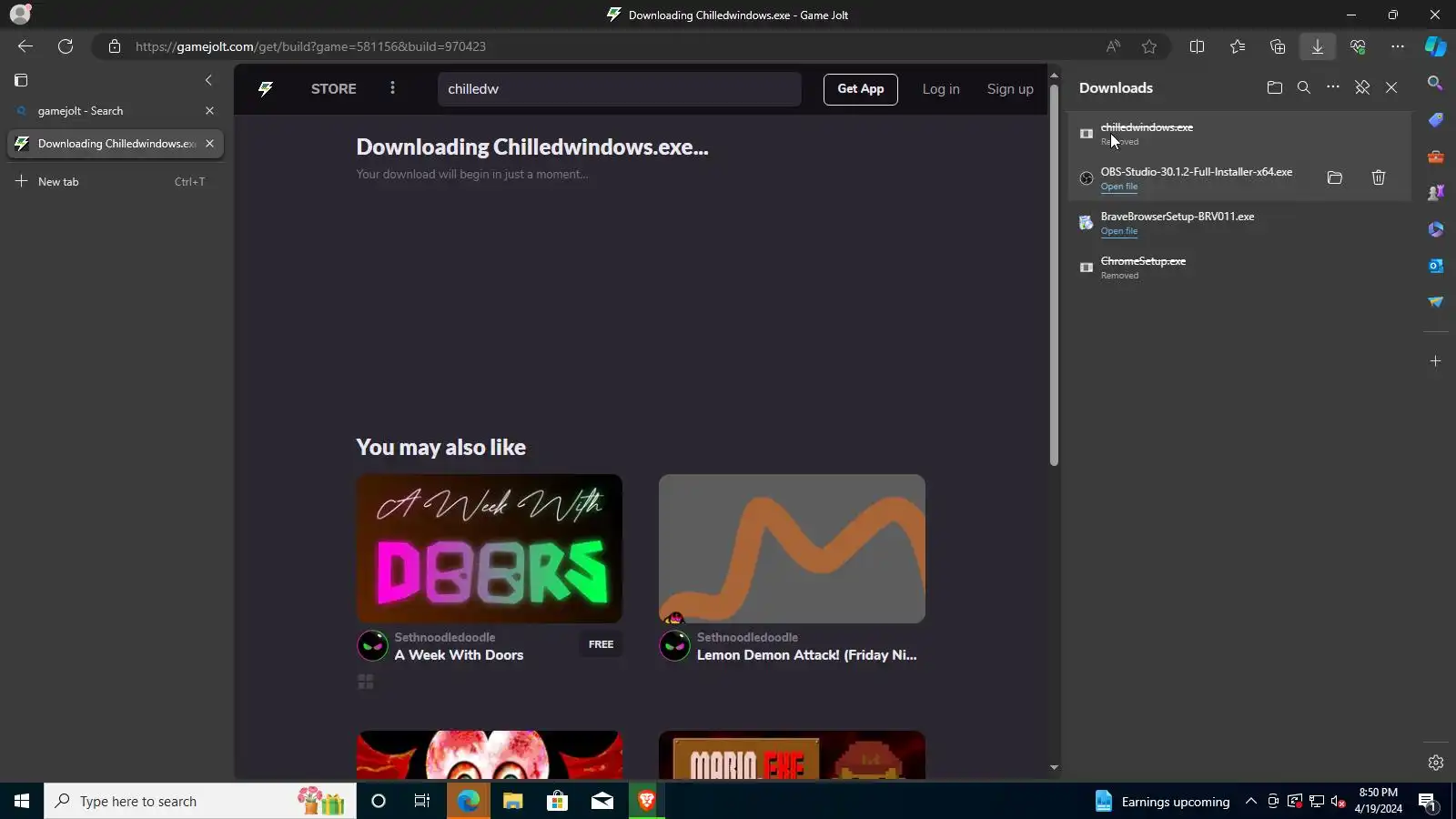The width and height of the screenshot is (1456, 819).
Task: Open sidebar settings gear
Action: tap(1436, 763)
